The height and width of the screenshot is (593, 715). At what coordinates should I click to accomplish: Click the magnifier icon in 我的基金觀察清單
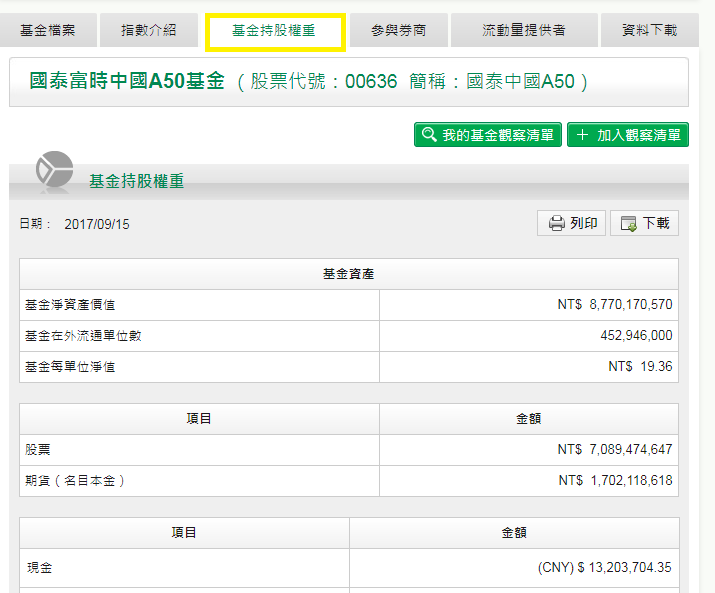[429, 135]
